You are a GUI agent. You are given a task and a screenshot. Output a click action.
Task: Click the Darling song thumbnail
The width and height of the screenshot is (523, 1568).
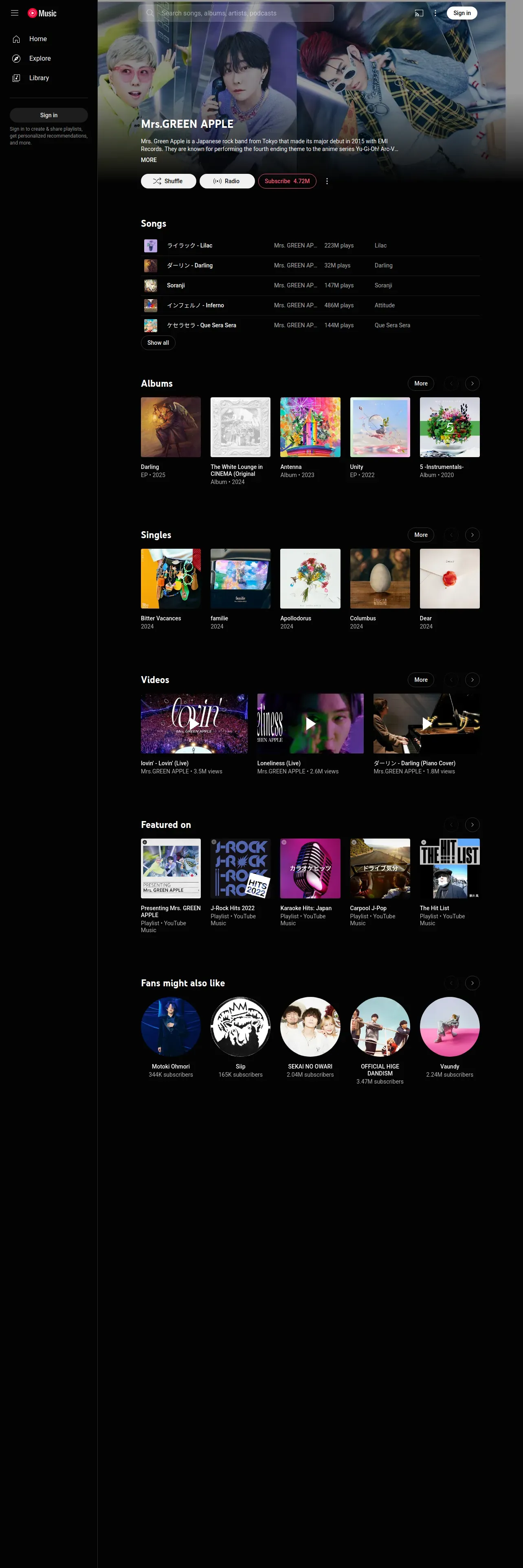click(x=150, y=265)
